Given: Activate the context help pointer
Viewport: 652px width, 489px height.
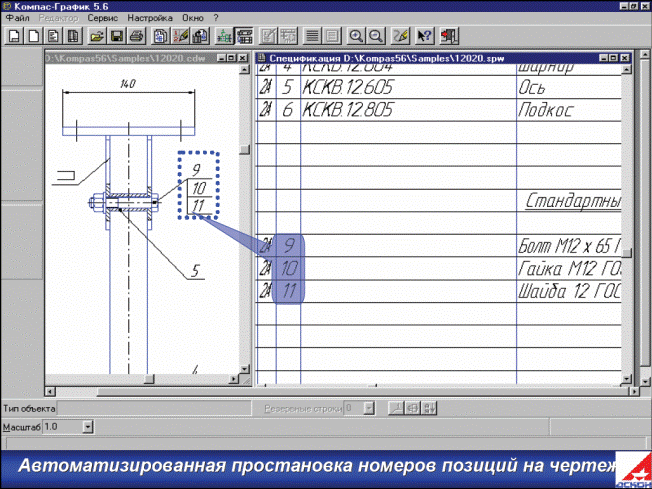Looking at the screenshot, I should [424, 36].
